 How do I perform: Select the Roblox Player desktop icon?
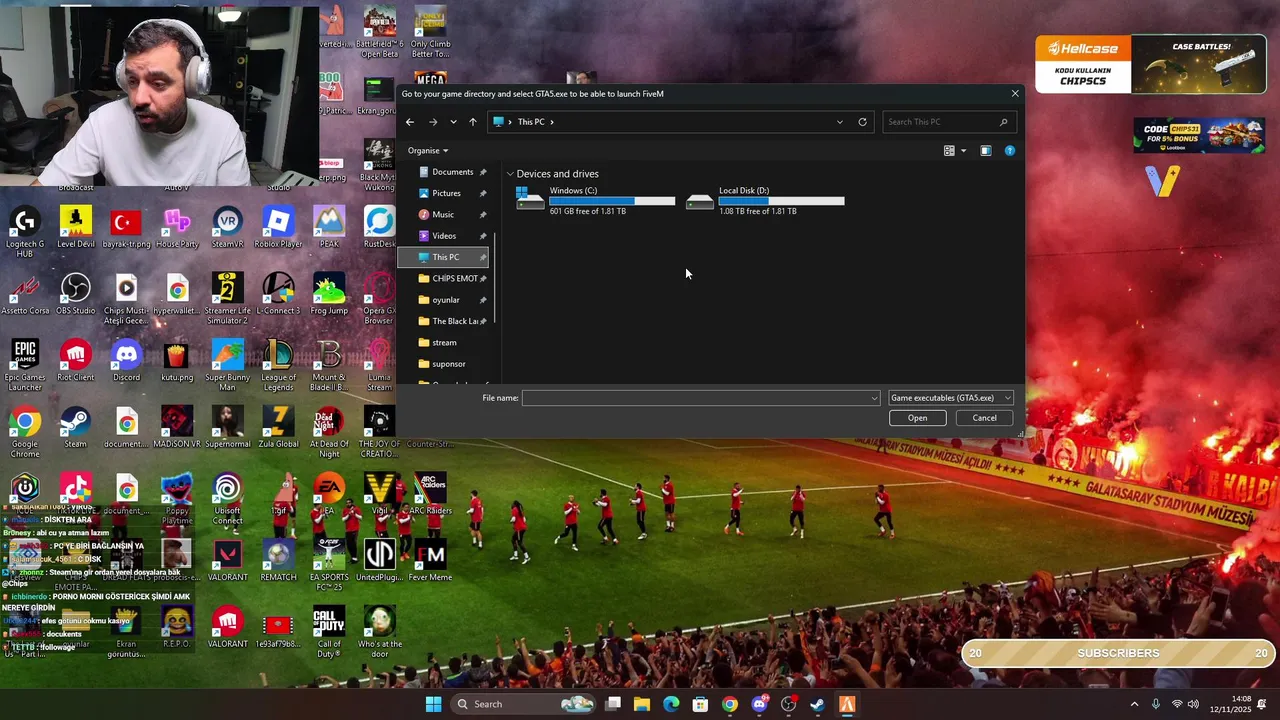tap(278, 228)
